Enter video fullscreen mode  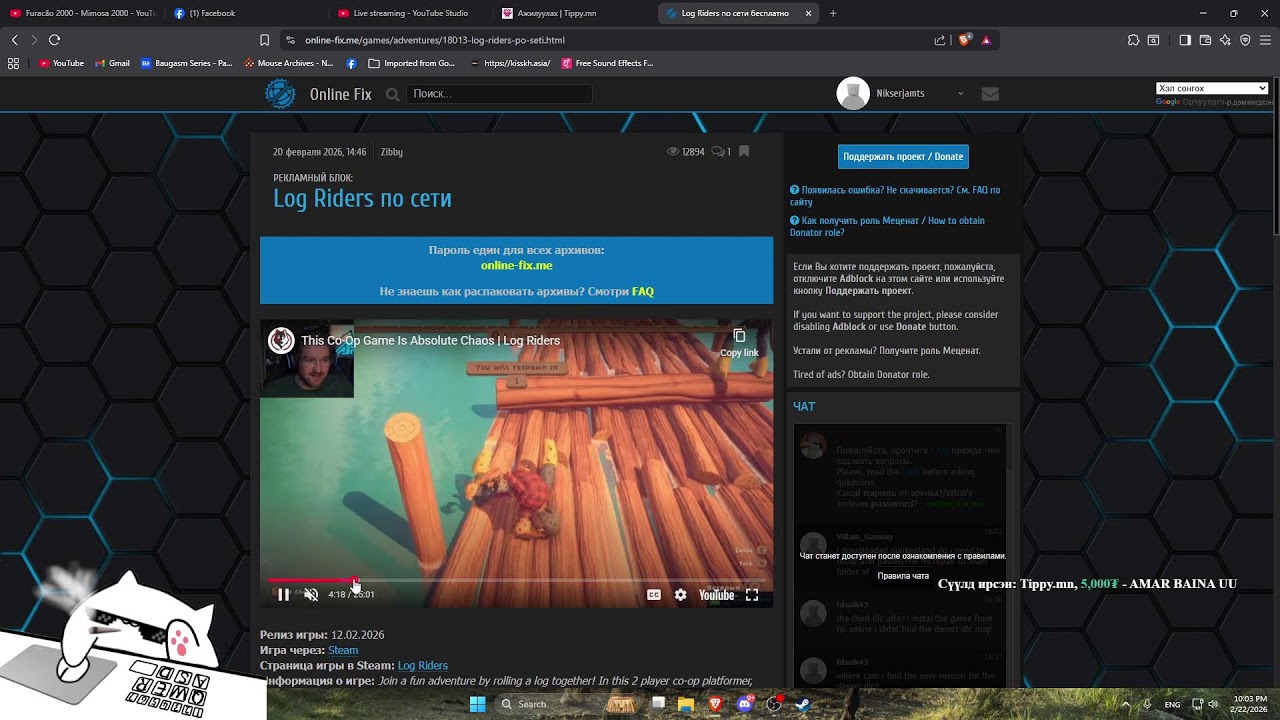pyautogui.click(x=752, y=595)
